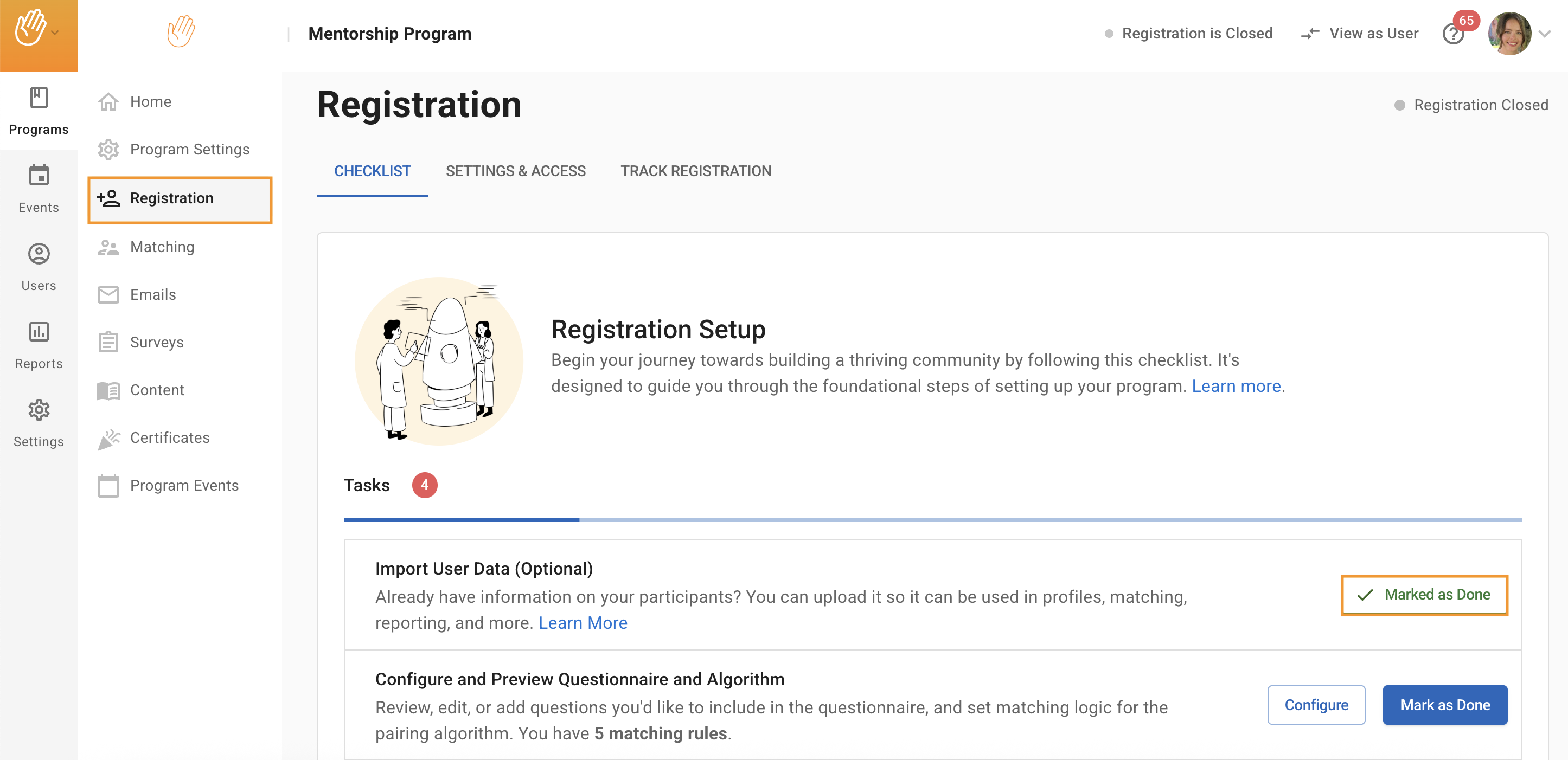Viewport: 1568px width, 760px height.
Task: Toggle the Marked as Done status
Action: click(1424, 595)
